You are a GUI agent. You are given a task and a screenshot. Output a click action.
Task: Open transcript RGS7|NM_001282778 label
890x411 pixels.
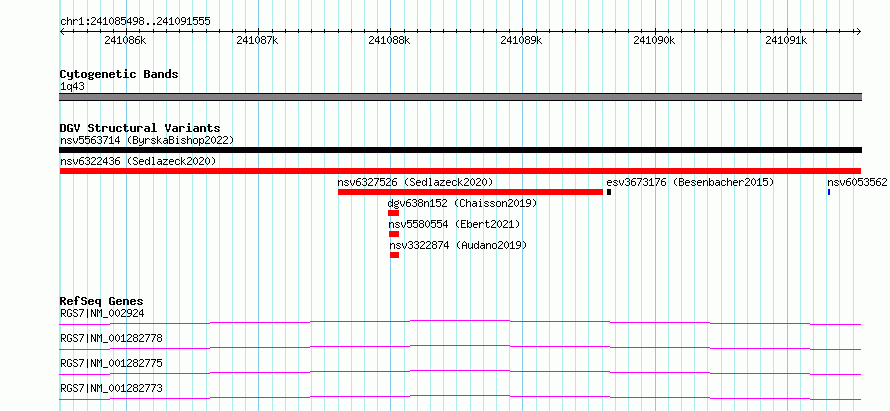click(111, 339)
